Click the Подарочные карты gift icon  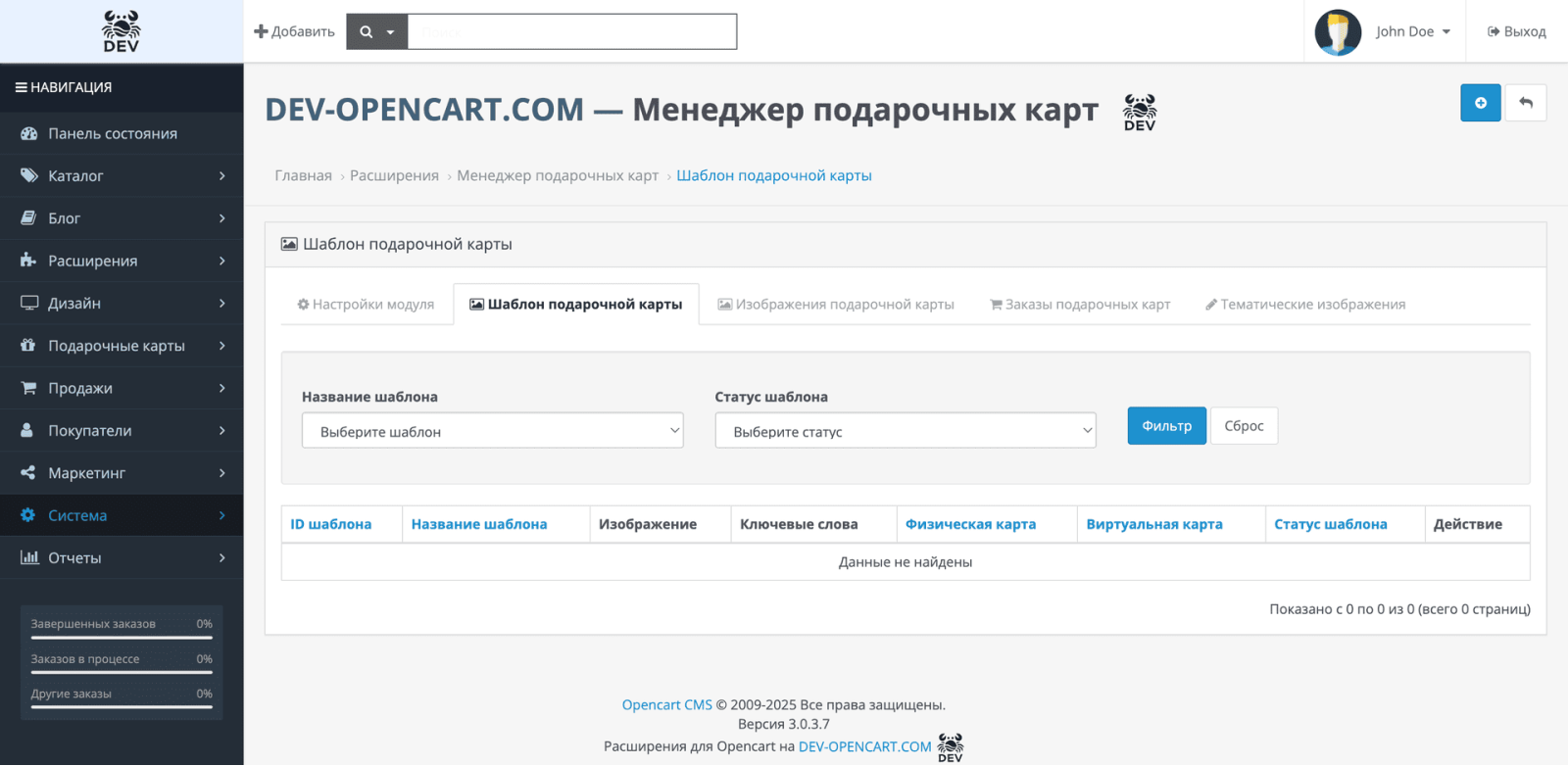28,345
